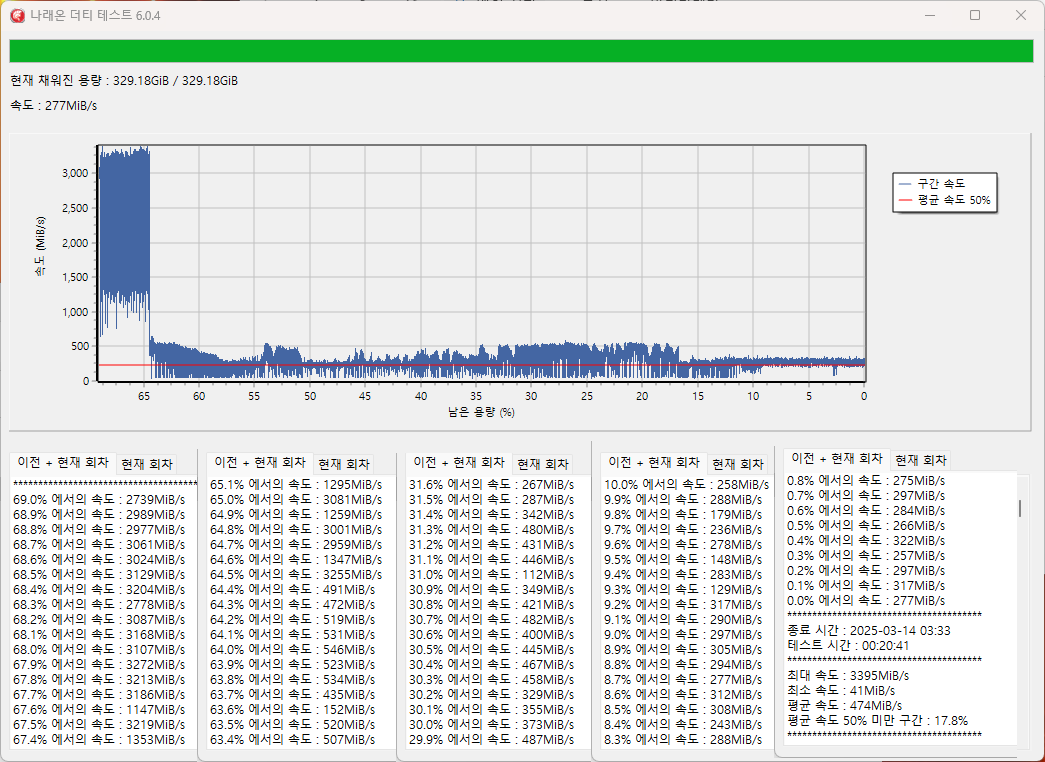Click the 현재 채워진 용량 329.18GiB label
Viewport: 1045px width, 762px height.
click(124, 81)
